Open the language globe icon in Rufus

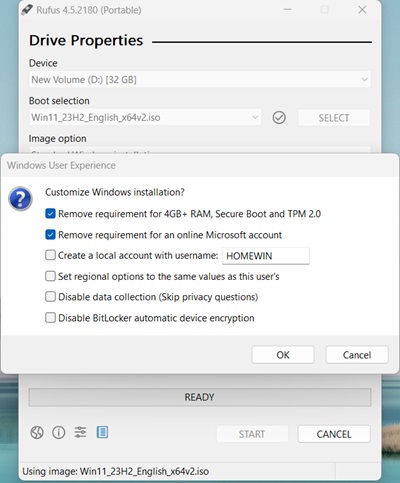(x=37, y=433)
